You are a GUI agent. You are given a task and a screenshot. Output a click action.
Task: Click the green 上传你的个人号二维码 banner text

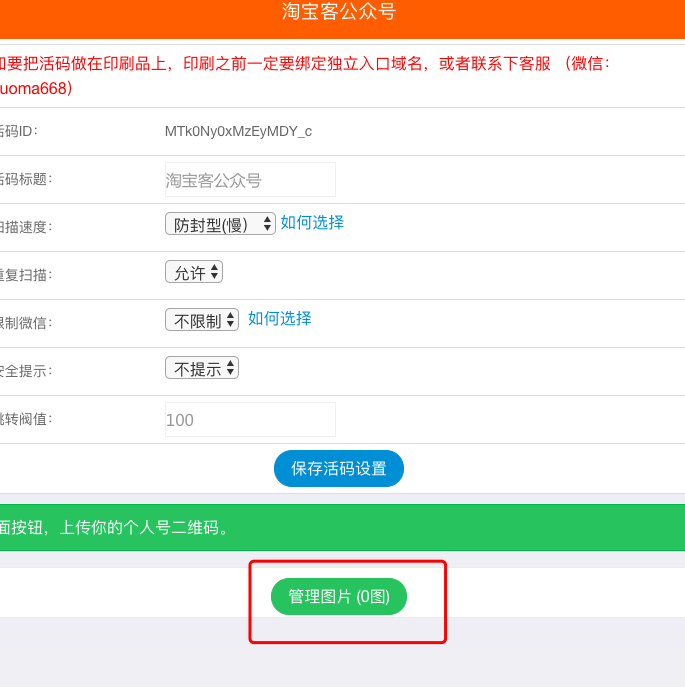(114, 528)
